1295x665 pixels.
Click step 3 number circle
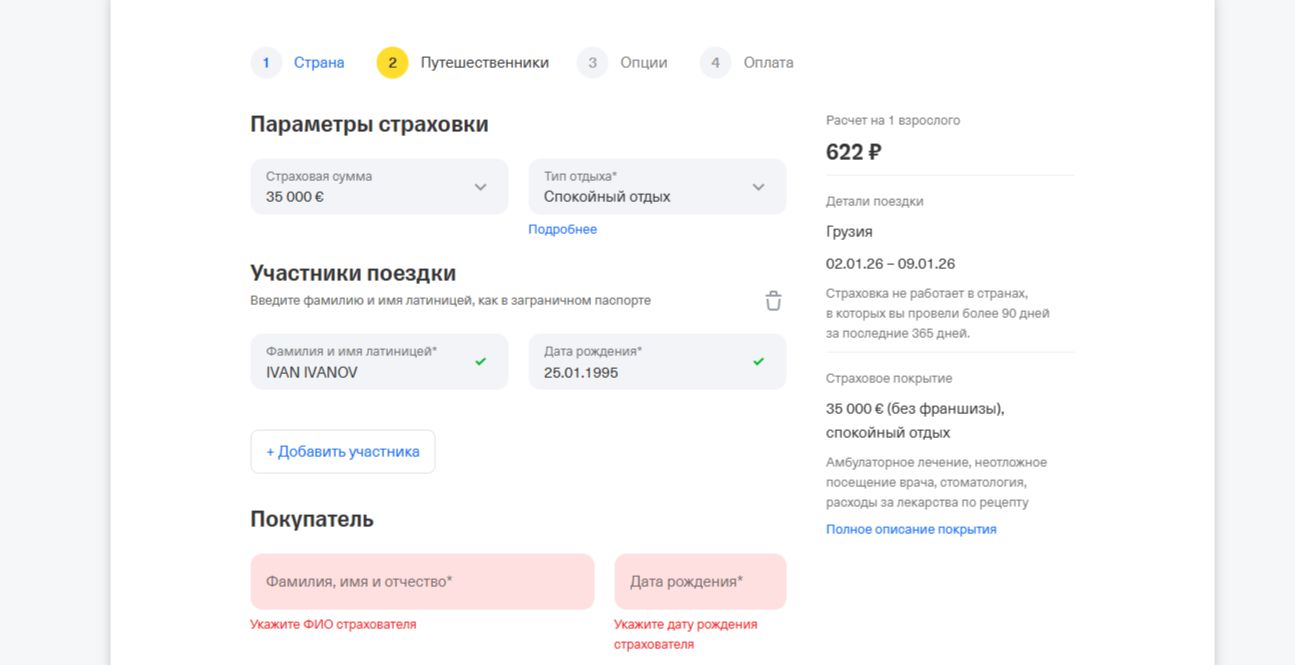[x=592, y=63]
